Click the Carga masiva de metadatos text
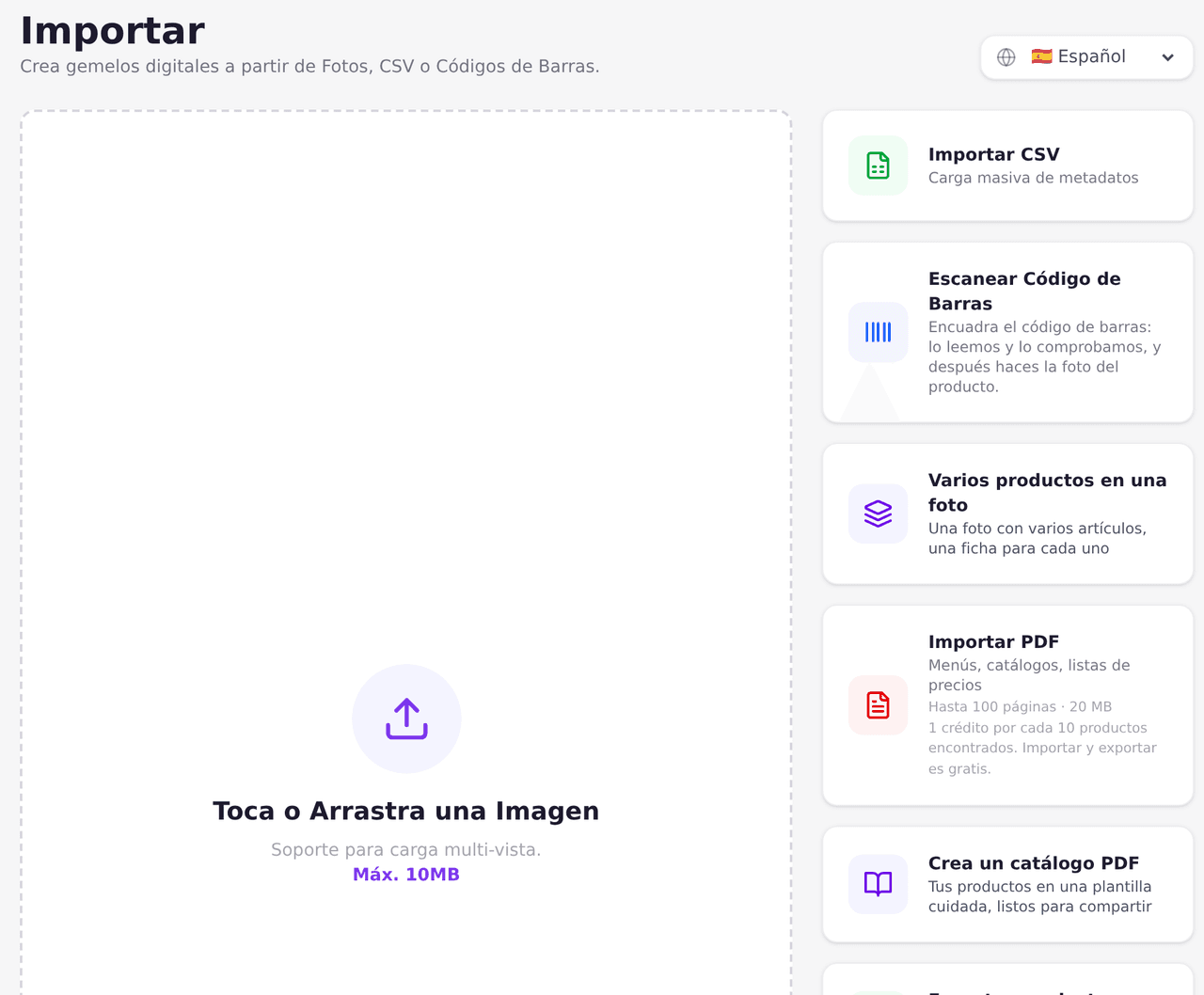1204x995 pixels. pyautogui.click(x=1033, y=178)
